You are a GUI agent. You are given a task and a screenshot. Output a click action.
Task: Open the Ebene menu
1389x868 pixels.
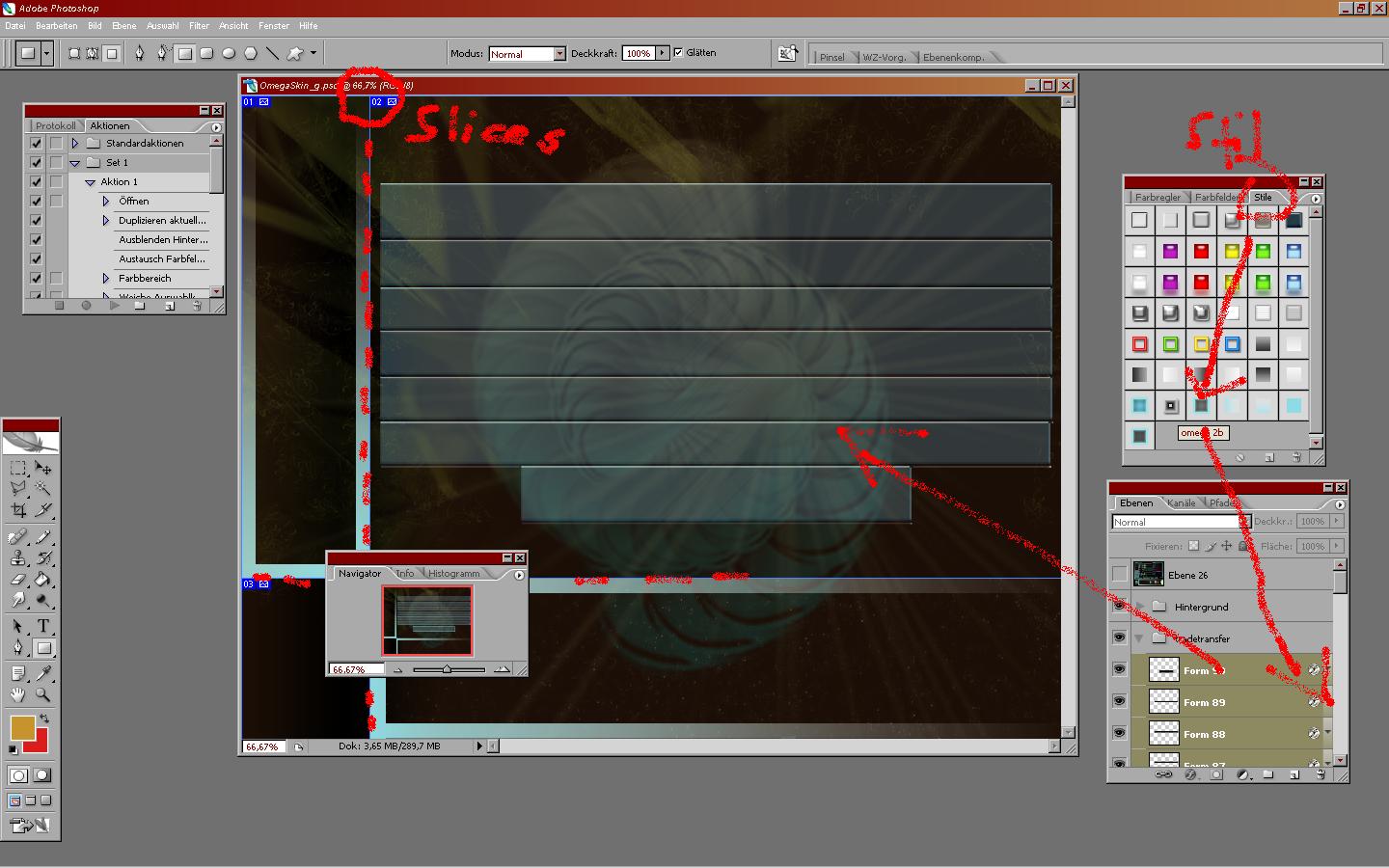123,26
